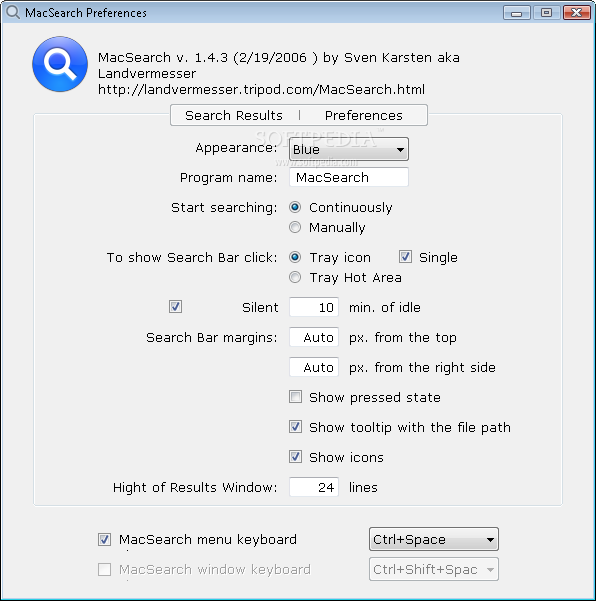
Task: Select the Continuously radio button
Action: click(295, 207)
